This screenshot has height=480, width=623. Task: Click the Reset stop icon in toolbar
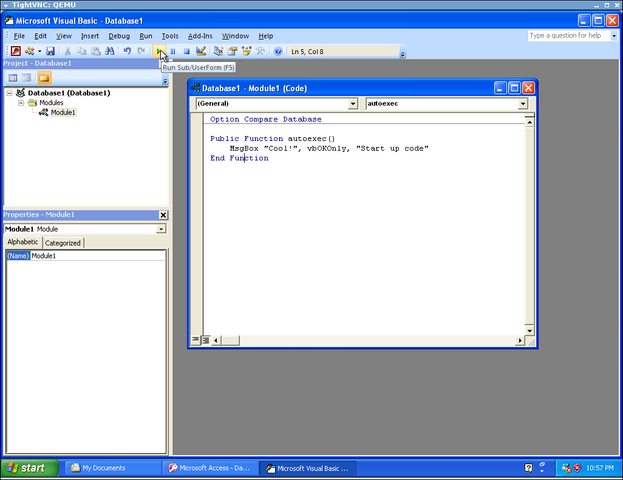click(x=187, y=51)
